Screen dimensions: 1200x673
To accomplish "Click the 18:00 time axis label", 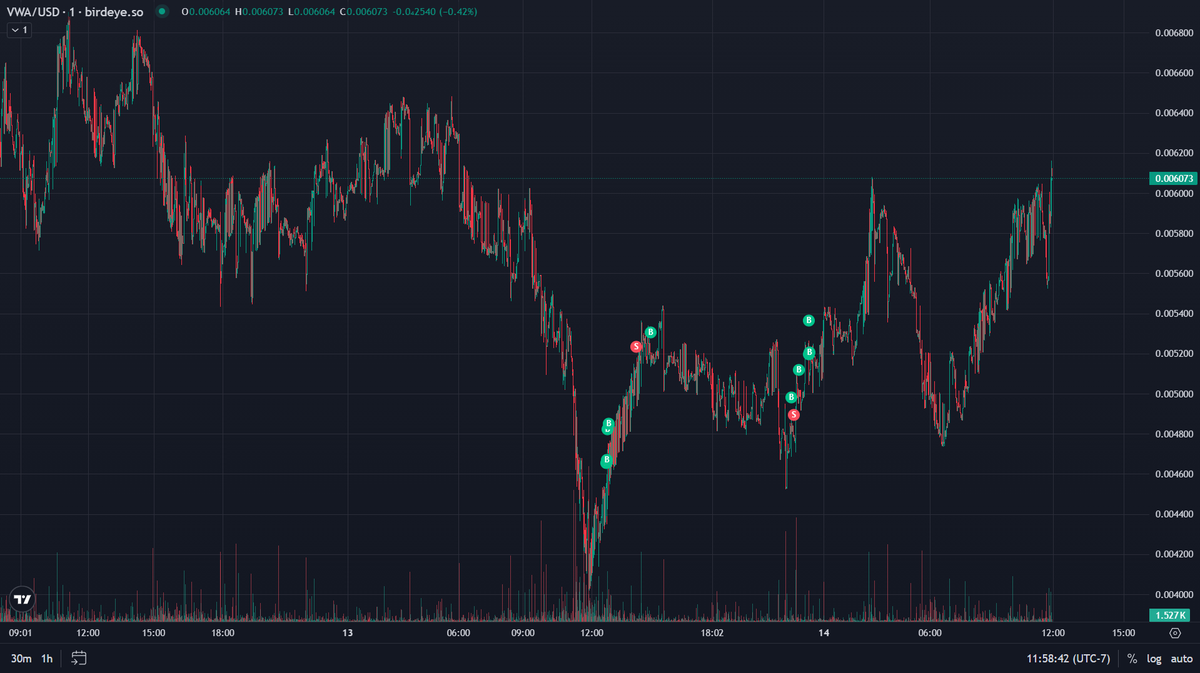I will pos(222,633).
